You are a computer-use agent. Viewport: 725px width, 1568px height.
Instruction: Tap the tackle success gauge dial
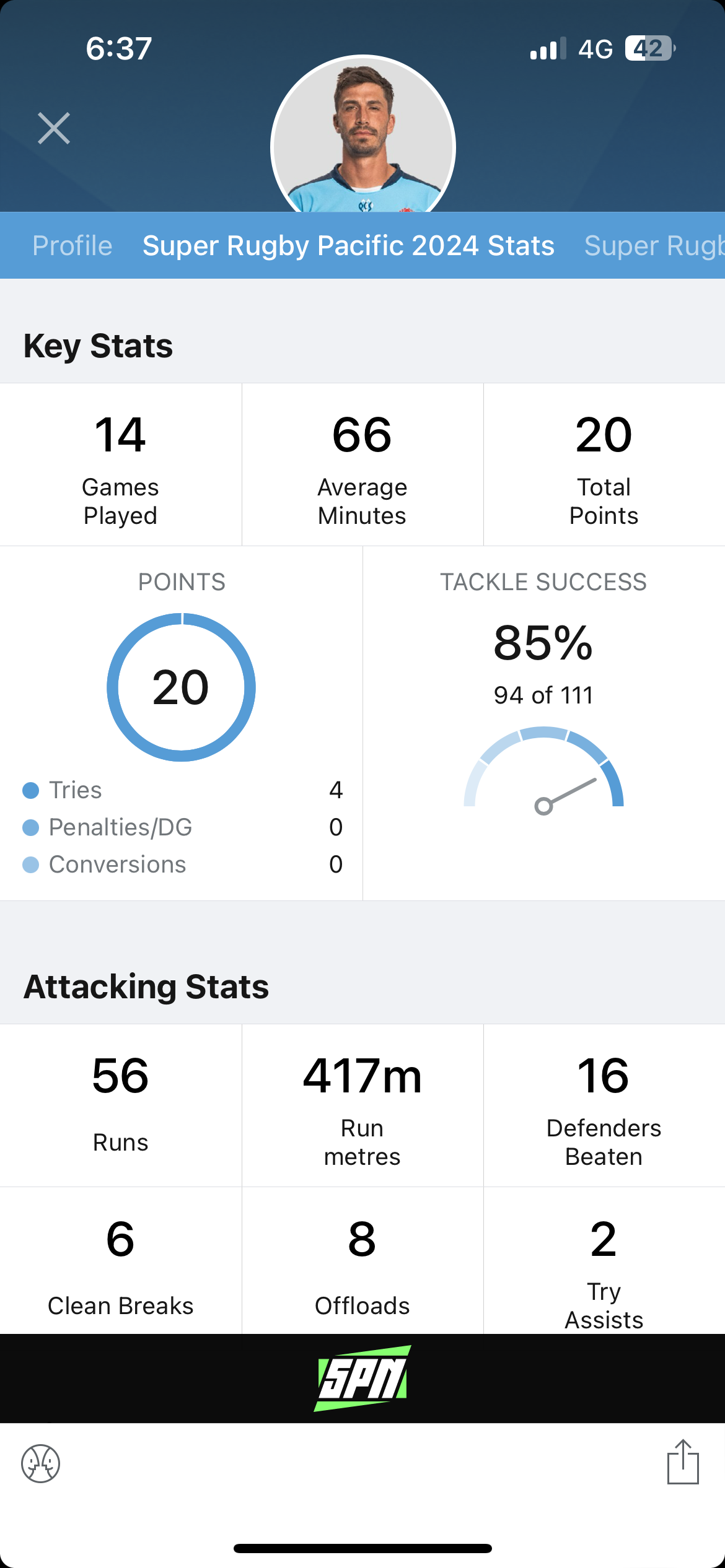click(x=543, y=771)
